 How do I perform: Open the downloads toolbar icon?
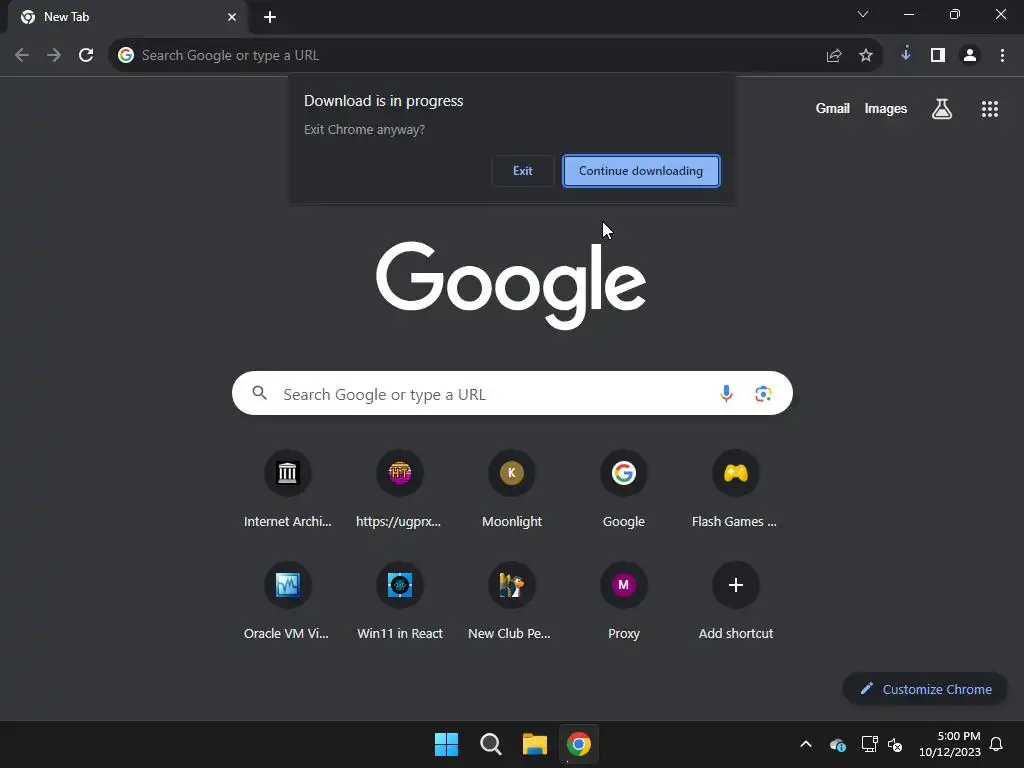tap(906, 55)
